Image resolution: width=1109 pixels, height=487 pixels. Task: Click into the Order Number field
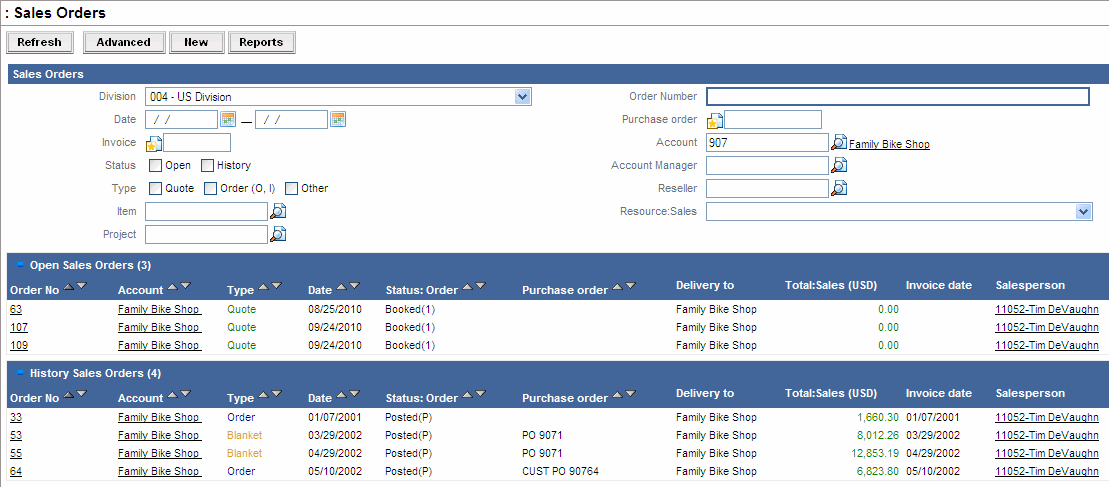point(897,97)
